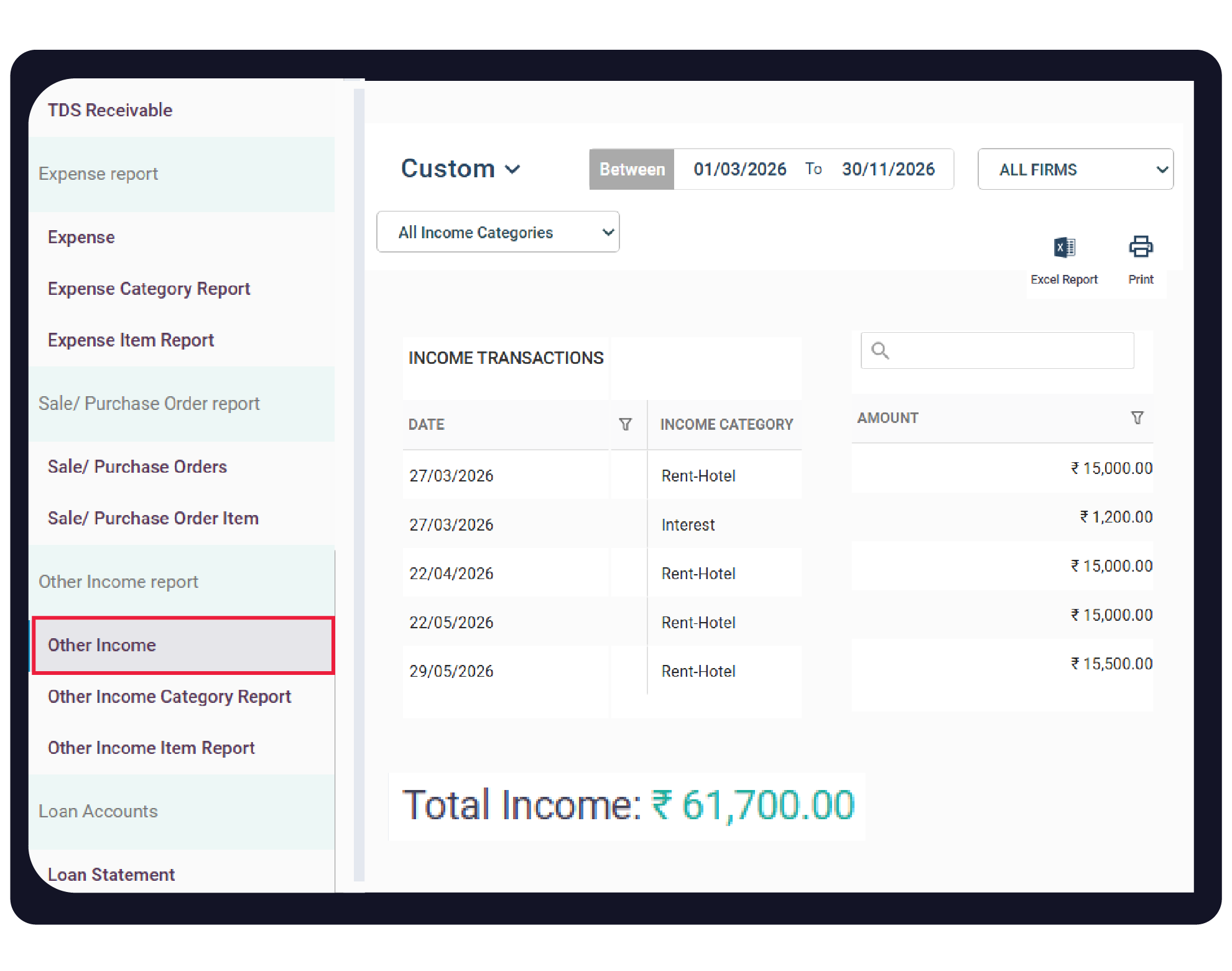The width and height of the screenshot is (1232, 971).
Task: Click the Excel Report export icon
Action: pyautogui.click(x=1064, y=247)
